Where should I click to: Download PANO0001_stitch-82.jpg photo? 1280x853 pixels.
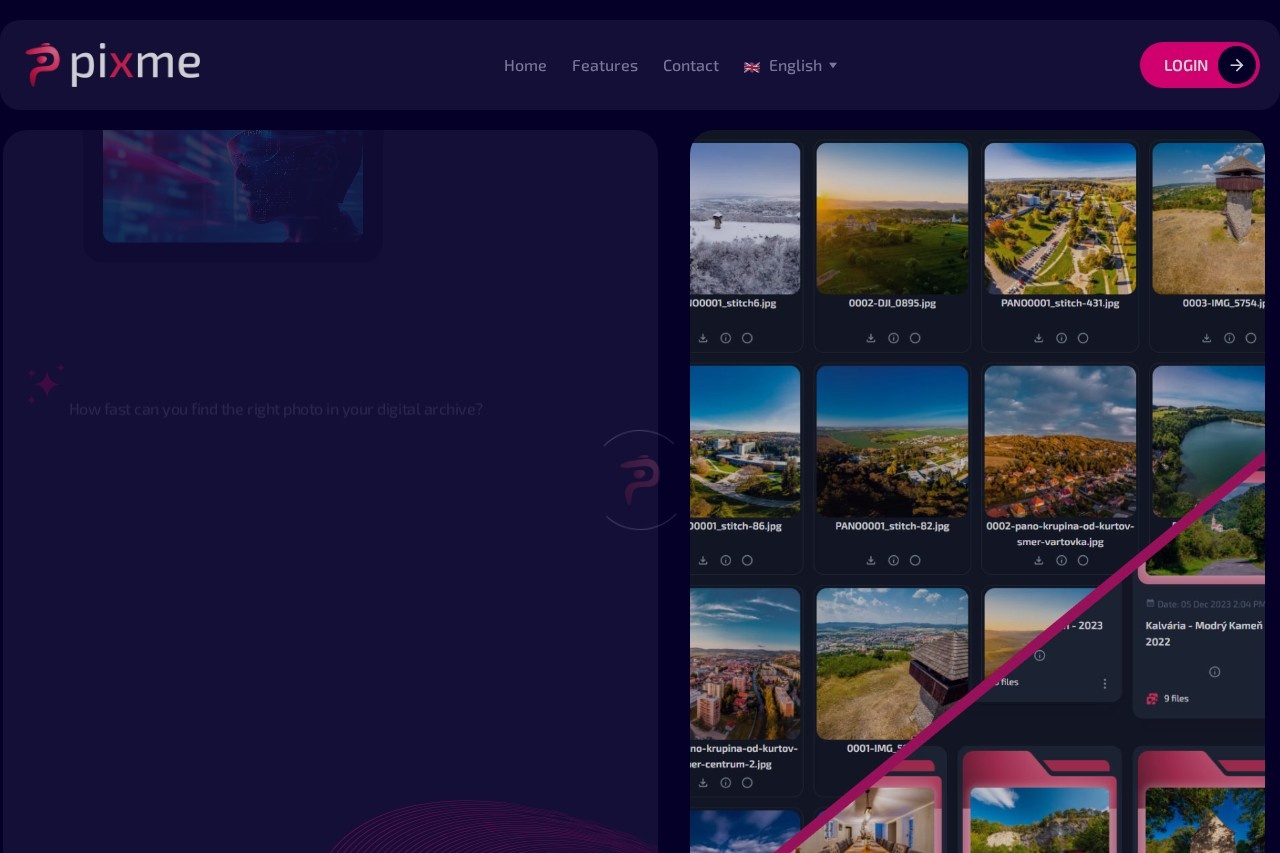click(x=871, y=561)
